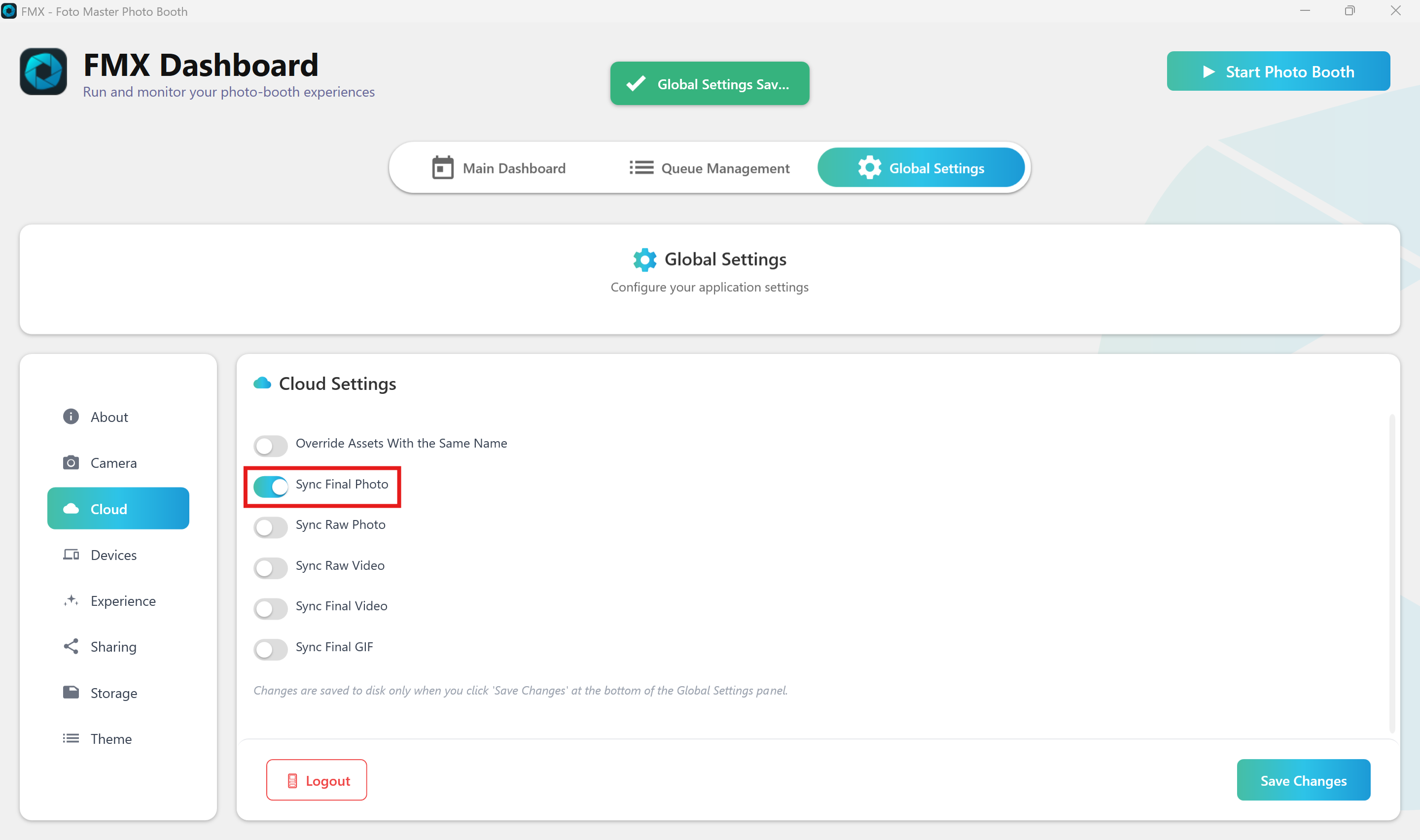Image resolution: width=1420 pixels, height=840 pixels.
Task: Click the About info icon in sidebar
Action: [71, 417]
